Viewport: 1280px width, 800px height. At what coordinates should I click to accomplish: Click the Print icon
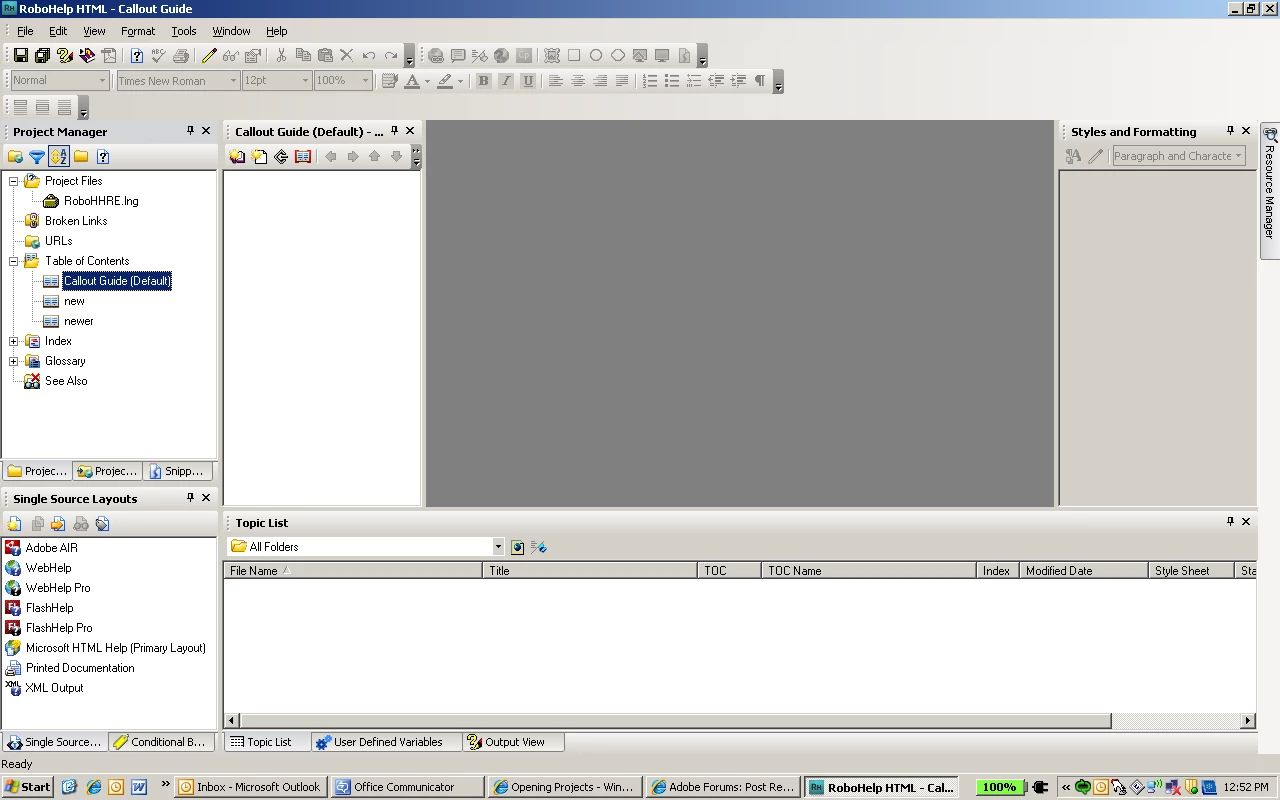[181, 56]
